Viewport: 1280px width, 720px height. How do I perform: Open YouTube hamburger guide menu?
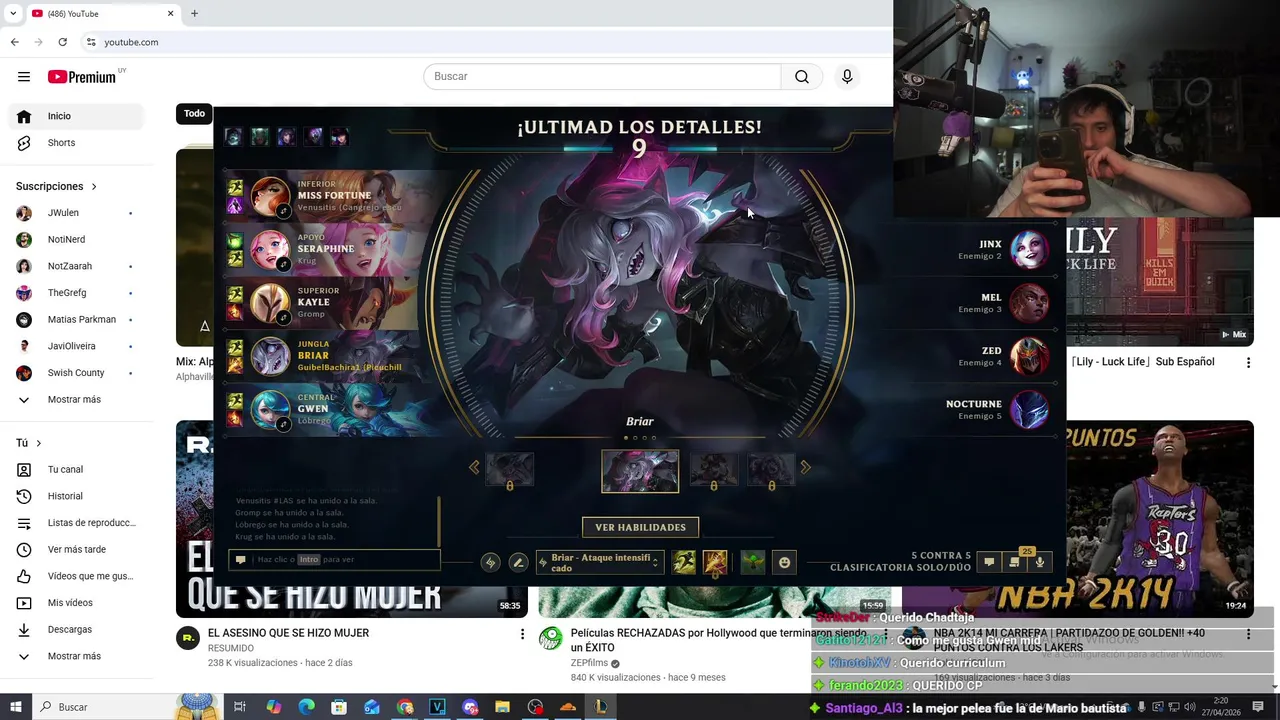coord(24,77)
